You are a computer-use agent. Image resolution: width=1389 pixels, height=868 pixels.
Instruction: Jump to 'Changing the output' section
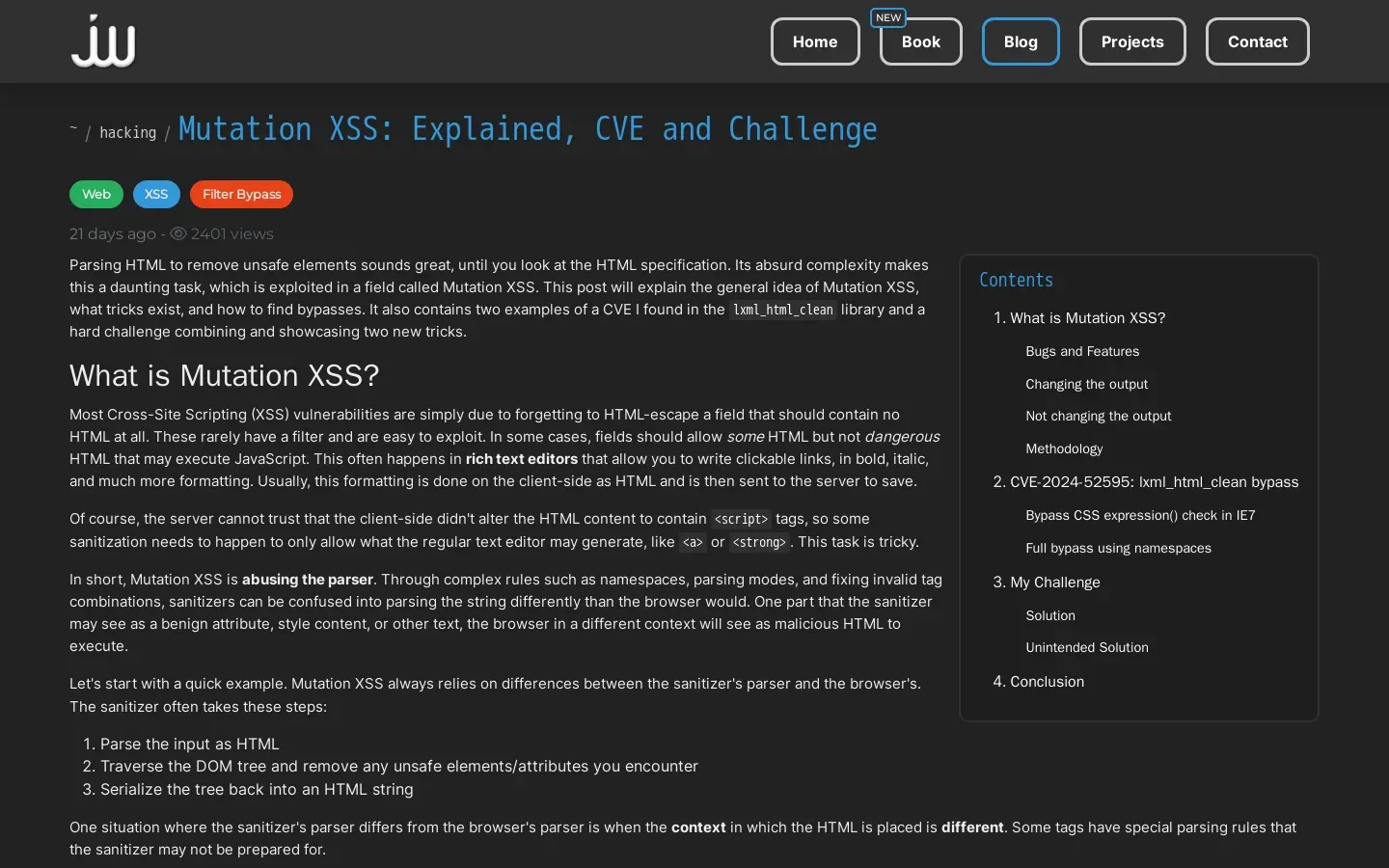point(1086,384)
